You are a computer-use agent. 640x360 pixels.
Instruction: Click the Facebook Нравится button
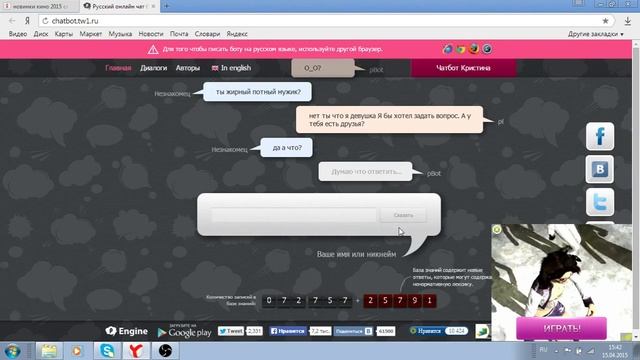[x=288, y=331]
